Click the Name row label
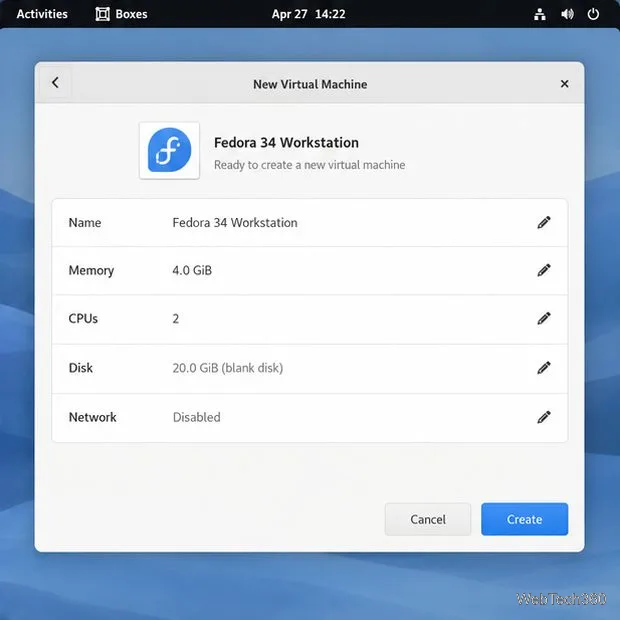Image resolution: width=620 pixels, height=620 pixels. pos(85,223)
